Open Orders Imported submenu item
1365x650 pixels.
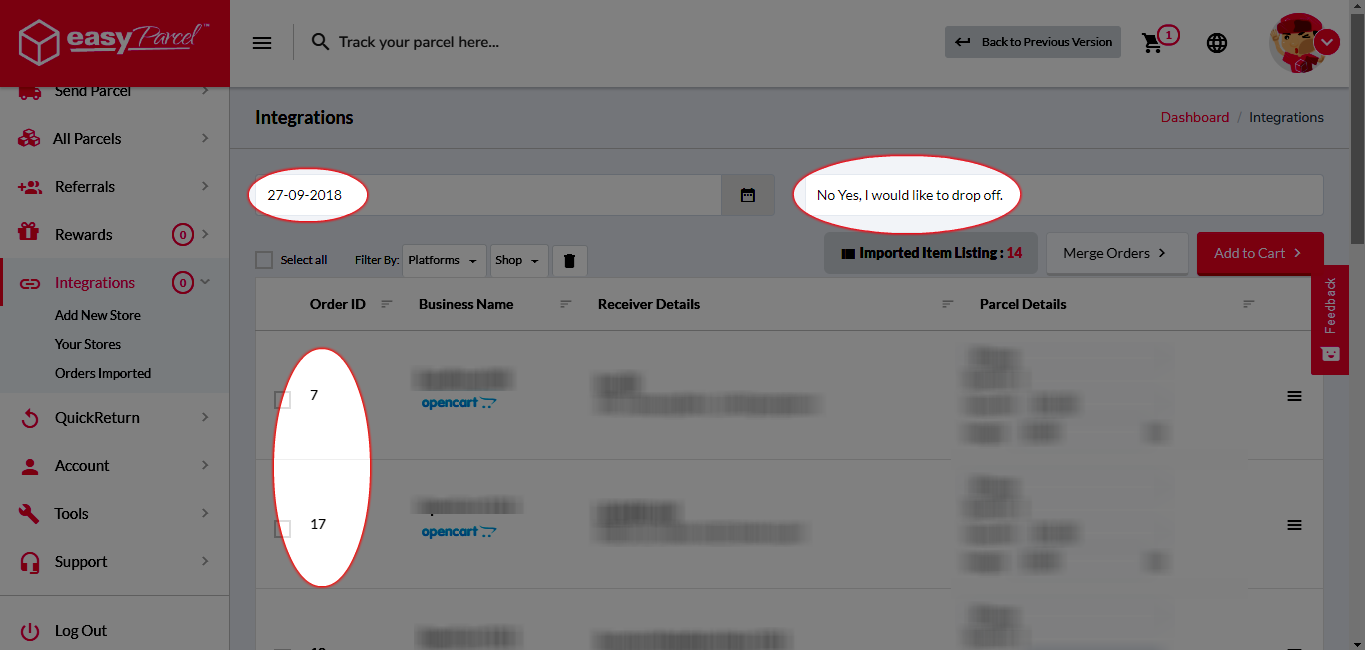point(103,373)
